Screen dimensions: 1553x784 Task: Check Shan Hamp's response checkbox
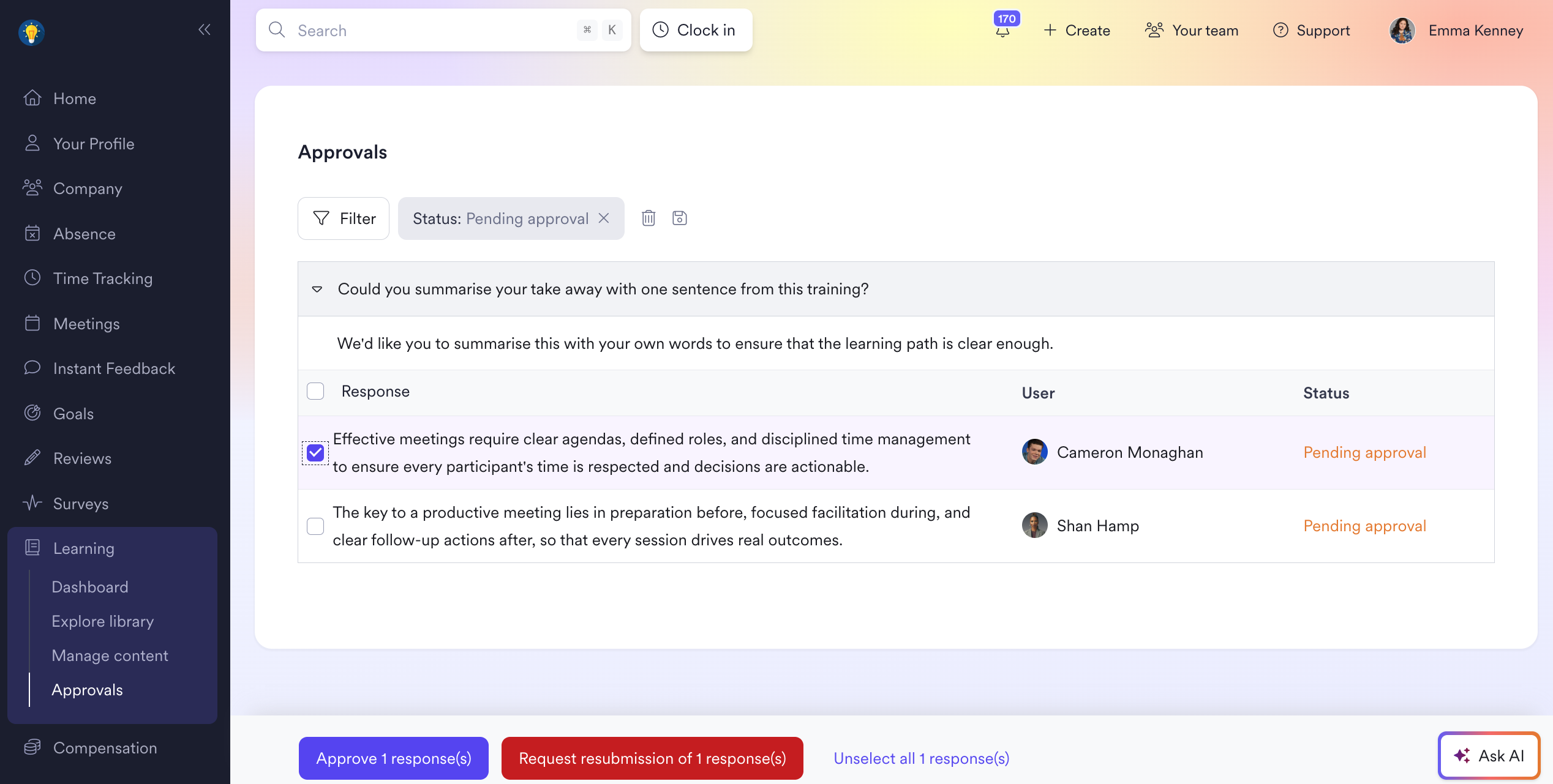(315, 526)
